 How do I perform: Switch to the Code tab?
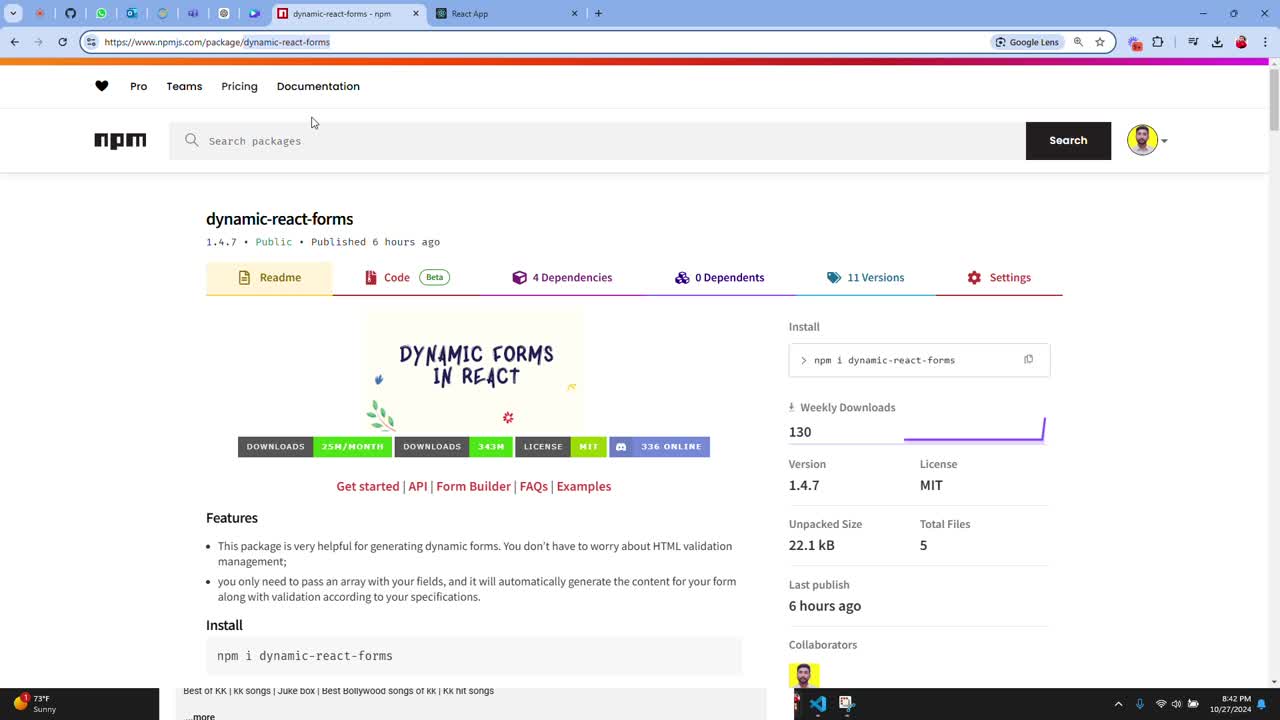pos(407,278)
